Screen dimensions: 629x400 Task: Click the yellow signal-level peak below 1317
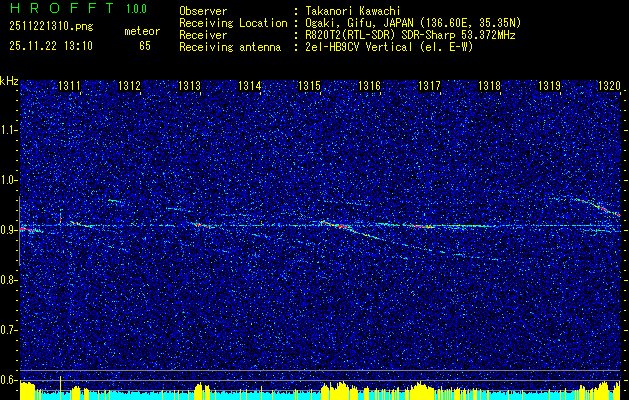[x=421, y=390]
